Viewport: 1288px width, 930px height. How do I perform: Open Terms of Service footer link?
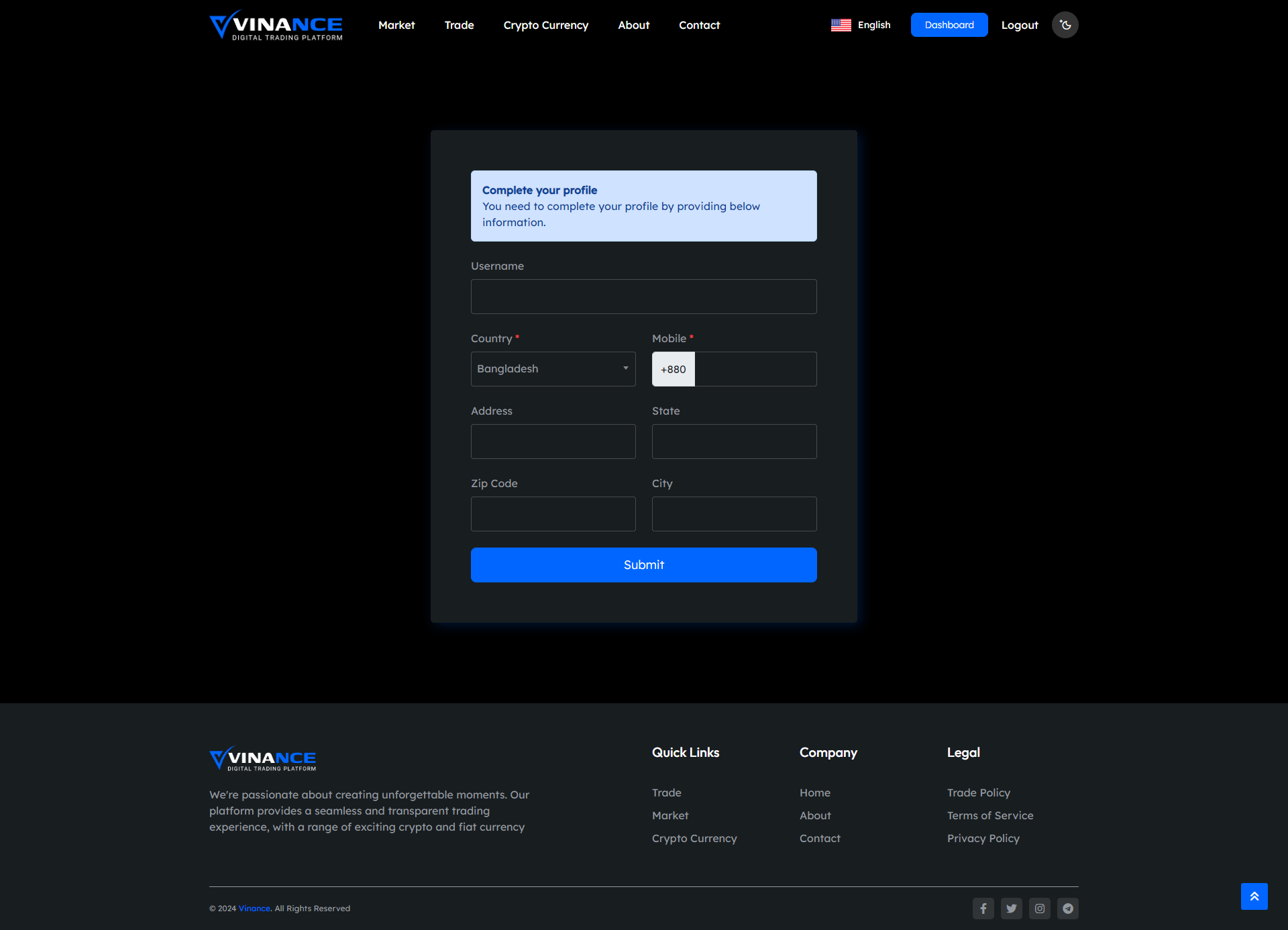tap(989, 815)
